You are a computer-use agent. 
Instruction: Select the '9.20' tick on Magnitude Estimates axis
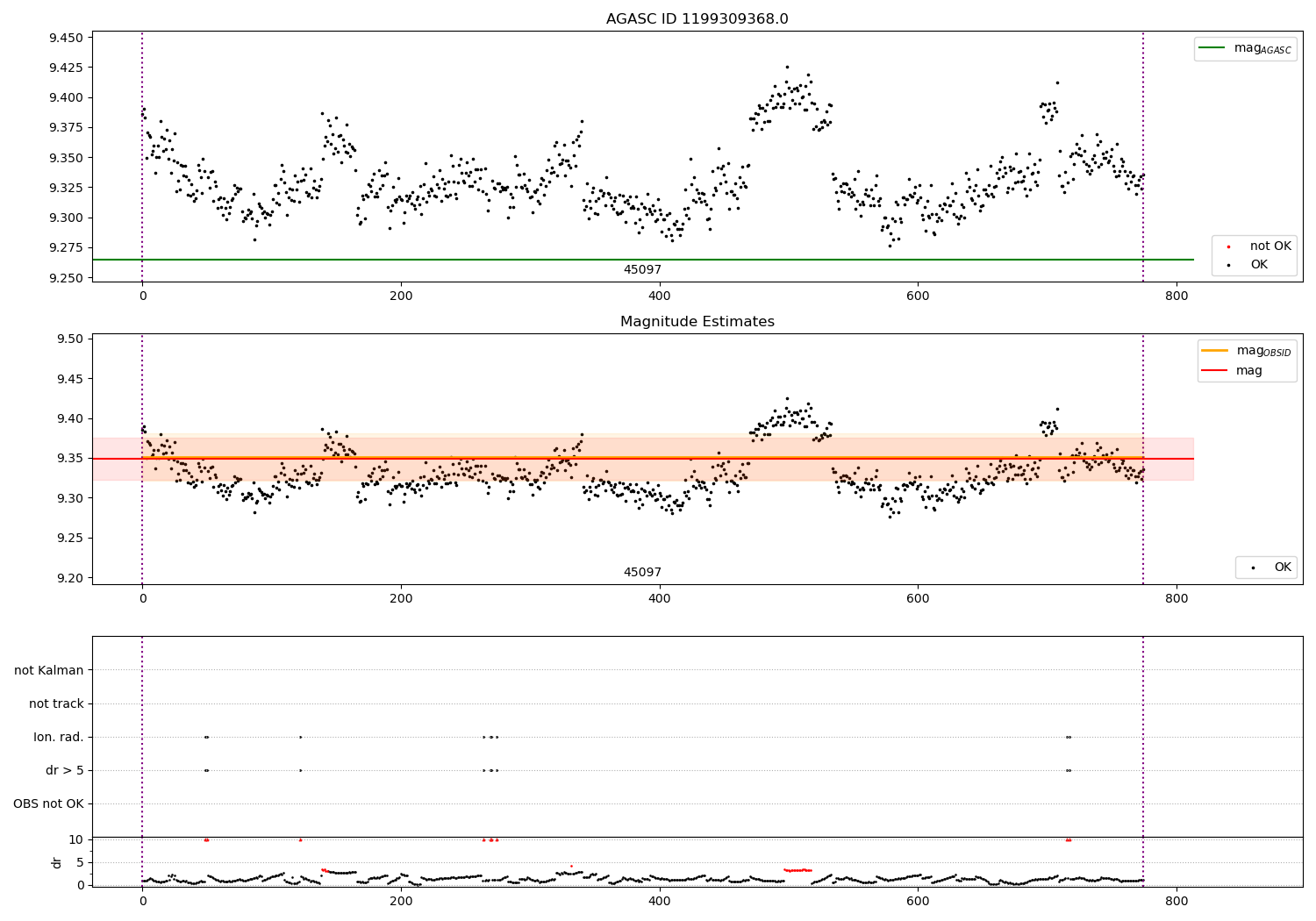coord(69,578)
